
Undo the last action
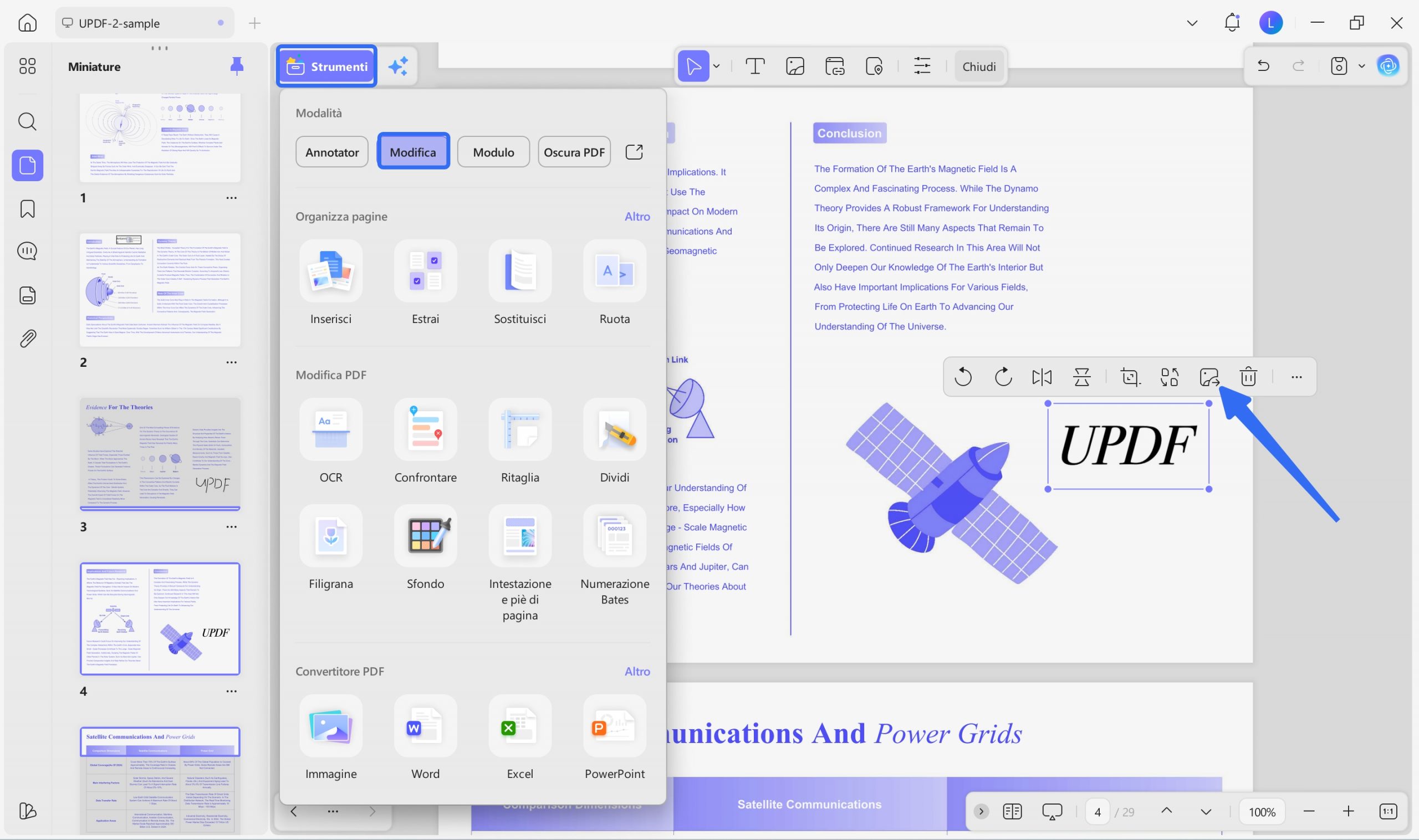[x=1263, y=66]
